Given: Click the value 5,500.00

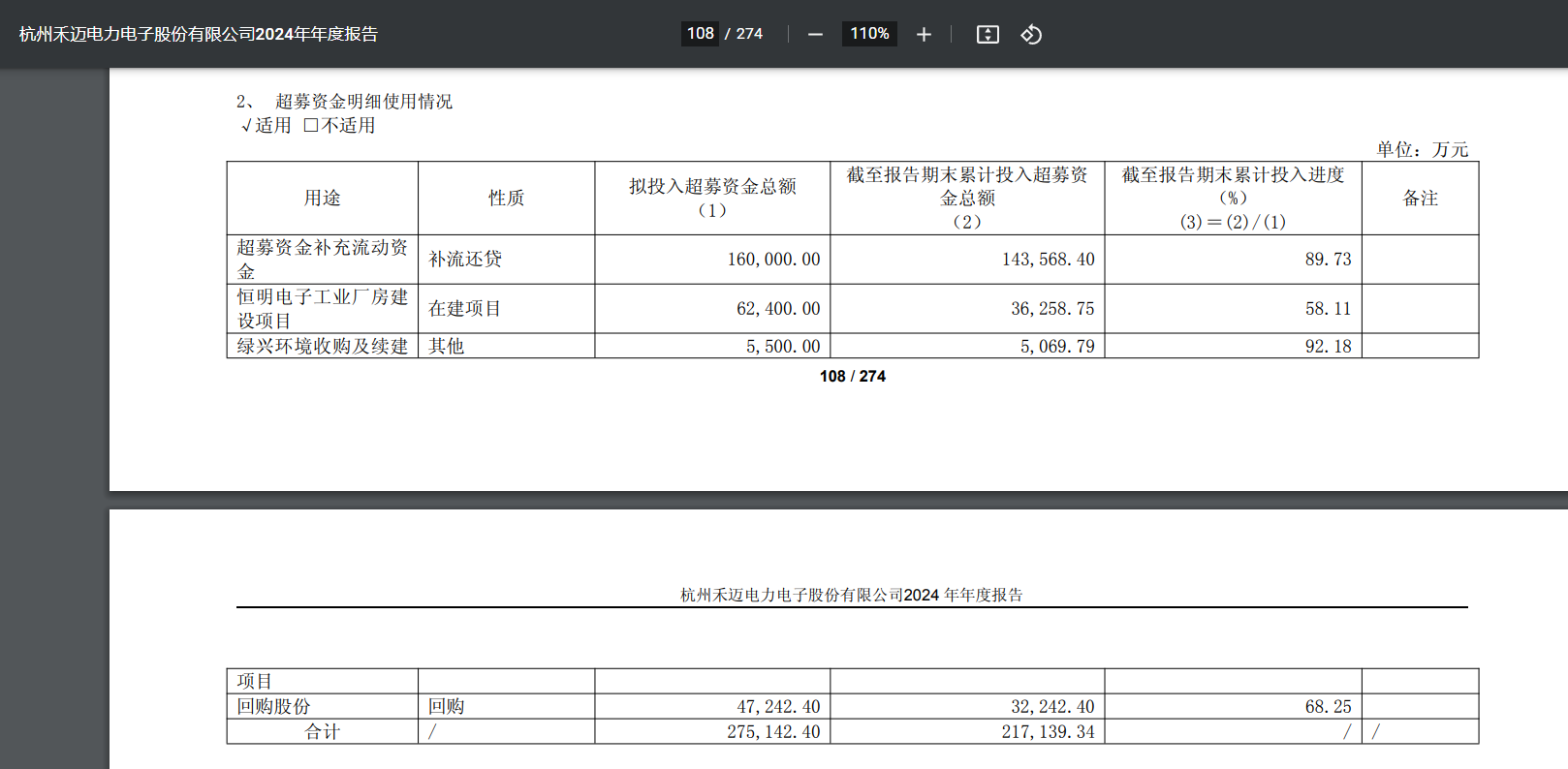Looking at the screenshot, I should pos(783,347).
